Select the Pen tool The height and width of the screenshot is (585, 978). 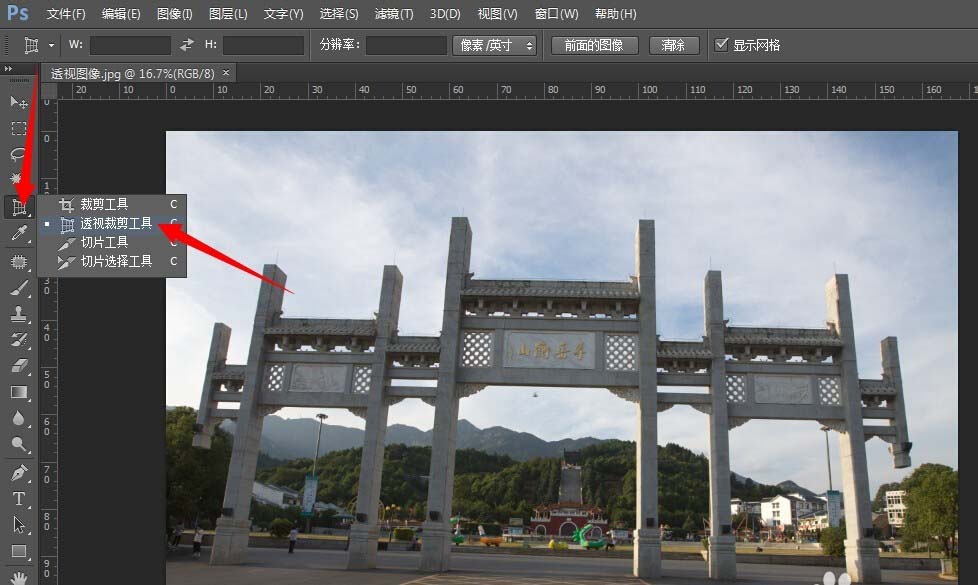coord(19,472)
